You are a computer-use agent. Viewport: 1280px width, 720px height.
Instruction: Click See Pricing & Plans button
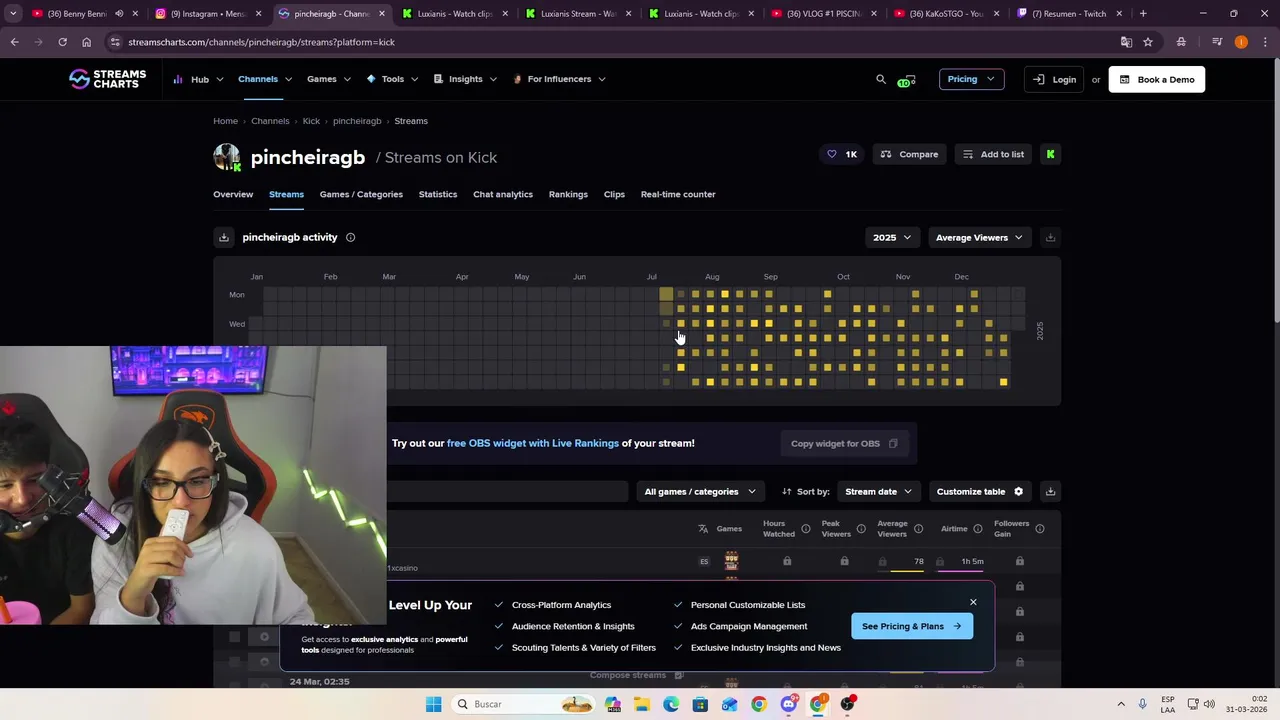pos(911,626)
